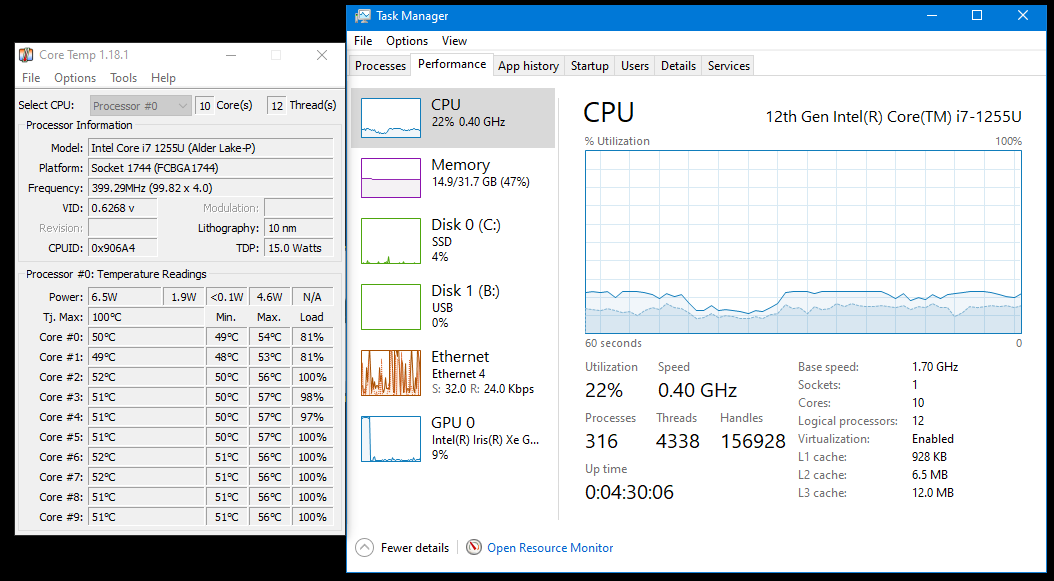Switch to the Processes tab
Viewport: 1054px width, 581px height.
click(380, 66)
